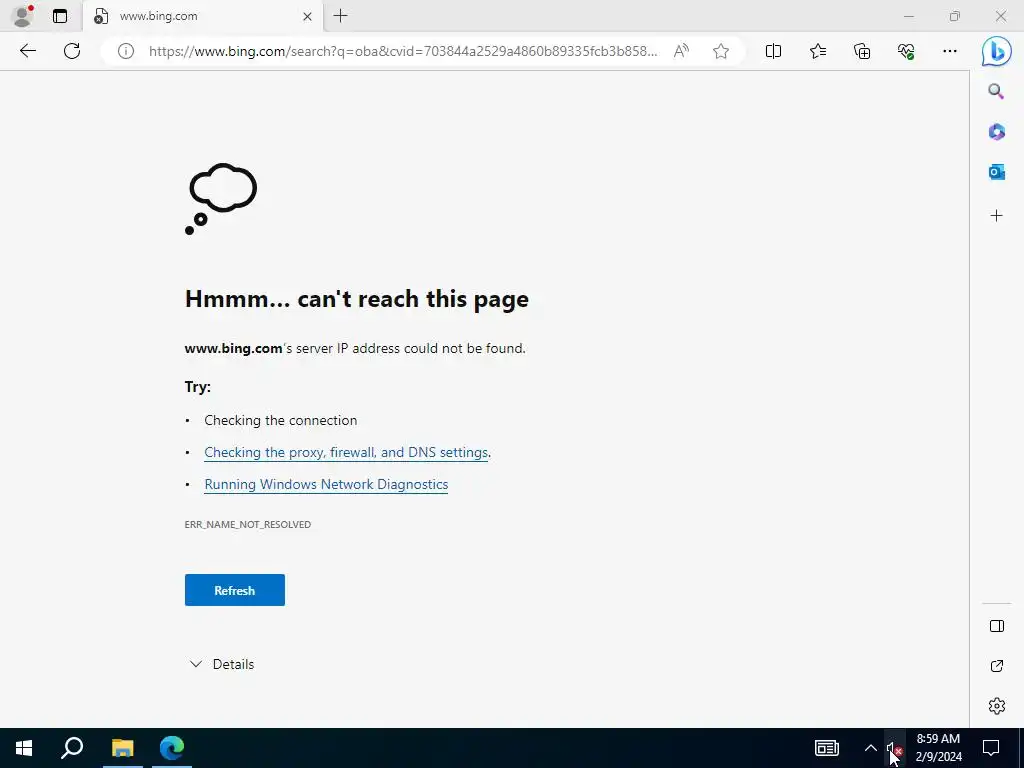Image resolution: width=1024 pixels, height=768 pixels.
Task: Click the 'Checking the connection' text
Action: click(281, 421)
